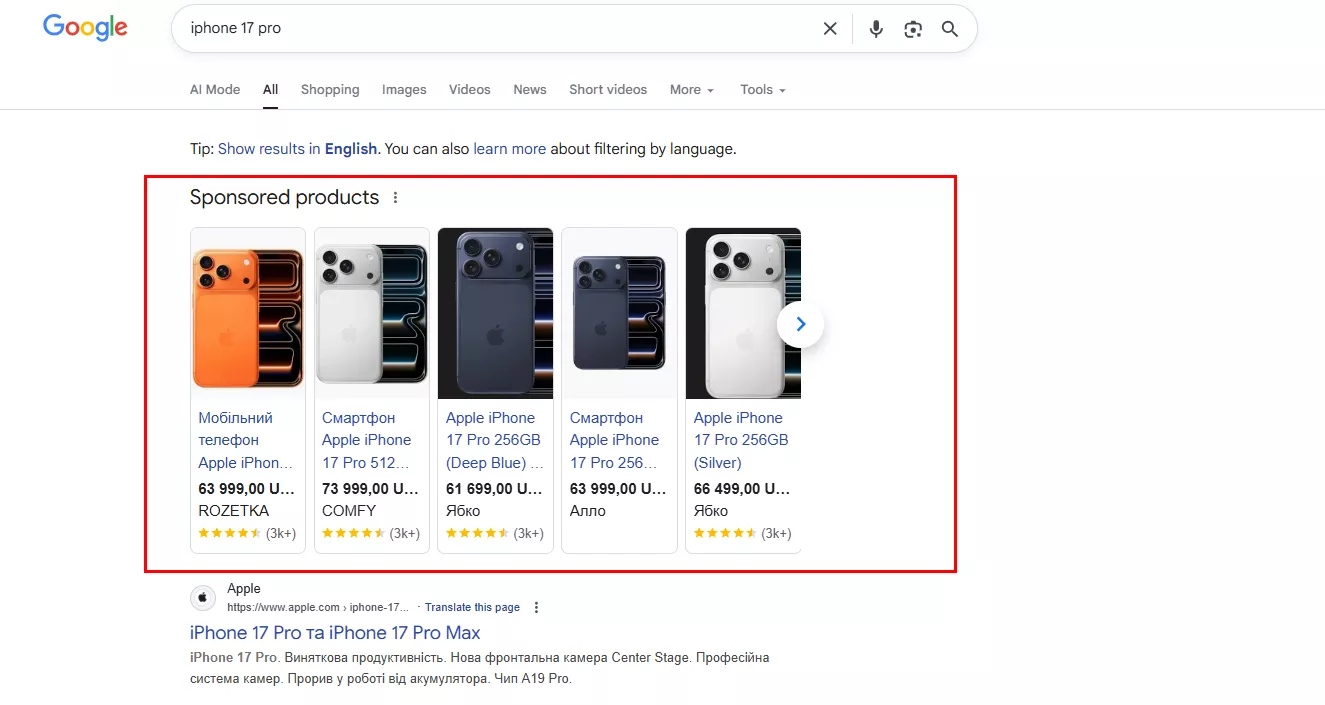Click the search magnifier icon
Screen dimensions: 1325x705
click(949, 28)
